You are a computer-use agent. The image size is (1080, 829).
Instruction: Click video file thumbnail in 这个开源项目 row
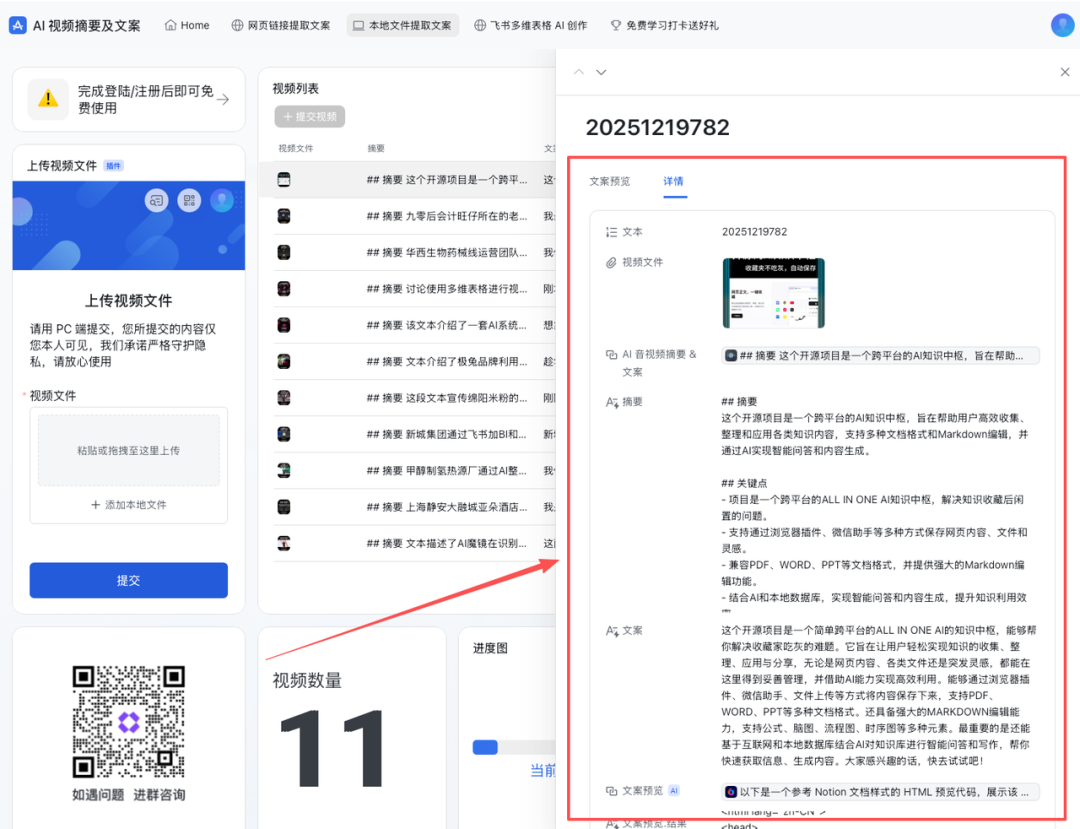[x=284, y=180]
